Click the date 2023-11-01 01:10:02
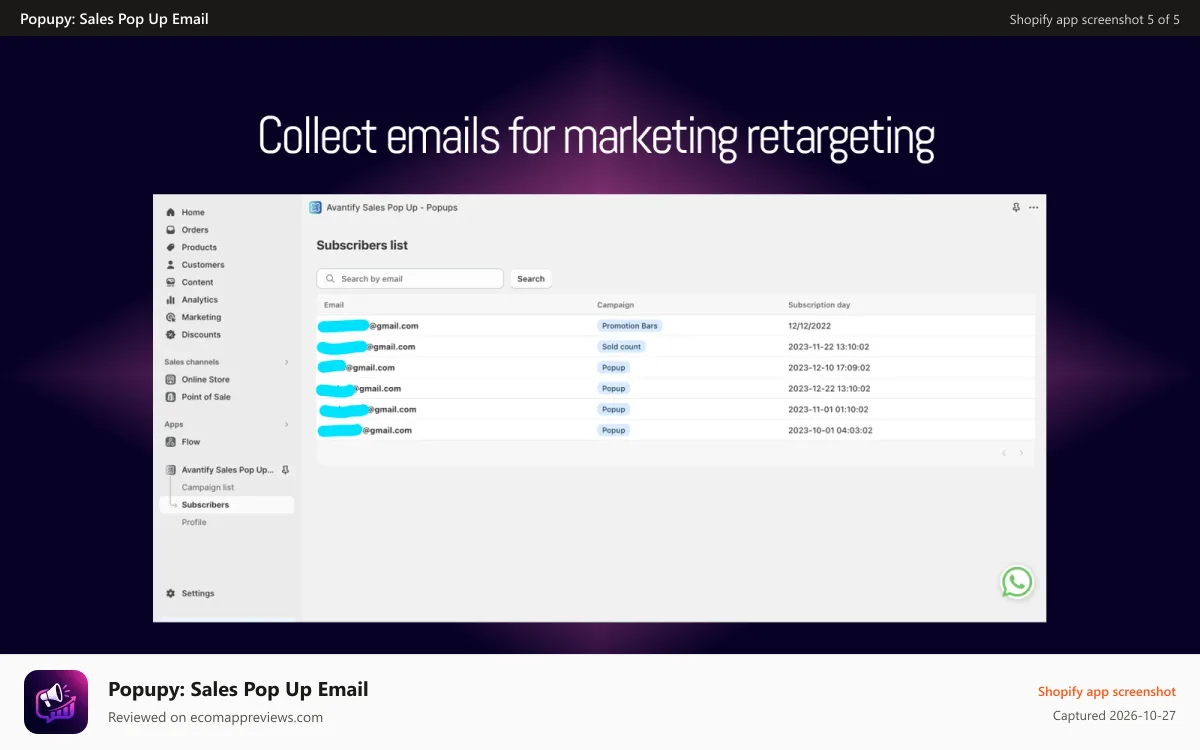 (828, 410)
